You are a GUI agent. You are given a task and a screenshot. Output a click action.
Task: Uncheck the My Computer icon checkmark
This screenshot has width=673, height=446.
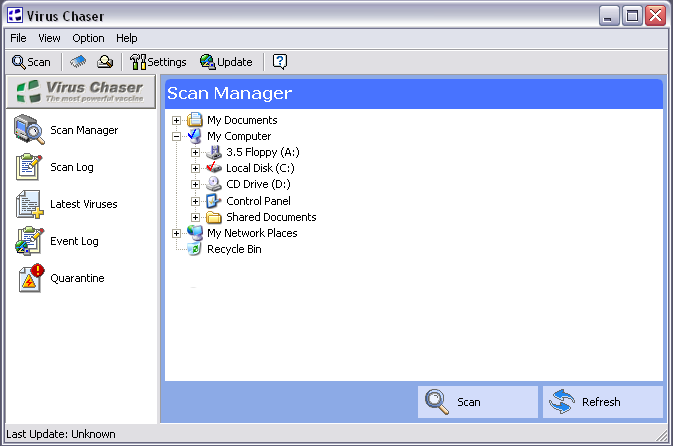(x=195, y=136)
